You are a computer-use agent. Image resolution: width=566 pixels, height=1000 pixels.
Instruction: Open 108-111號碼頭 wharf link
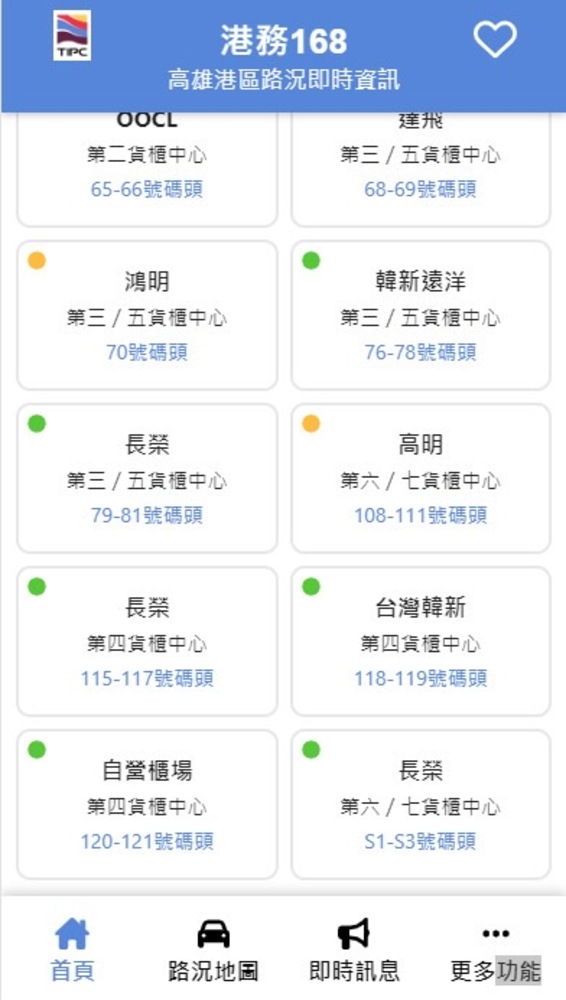421,515
